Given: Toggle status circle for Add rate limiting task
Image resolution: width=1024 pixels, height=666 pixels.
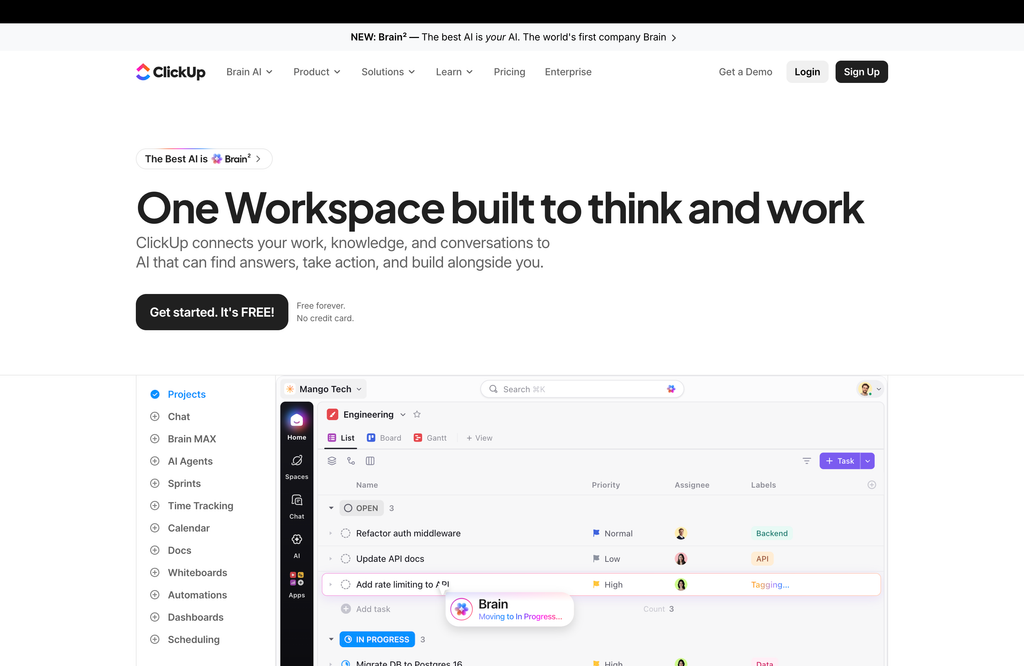Looking at the screenshot, I should (345, 584).
